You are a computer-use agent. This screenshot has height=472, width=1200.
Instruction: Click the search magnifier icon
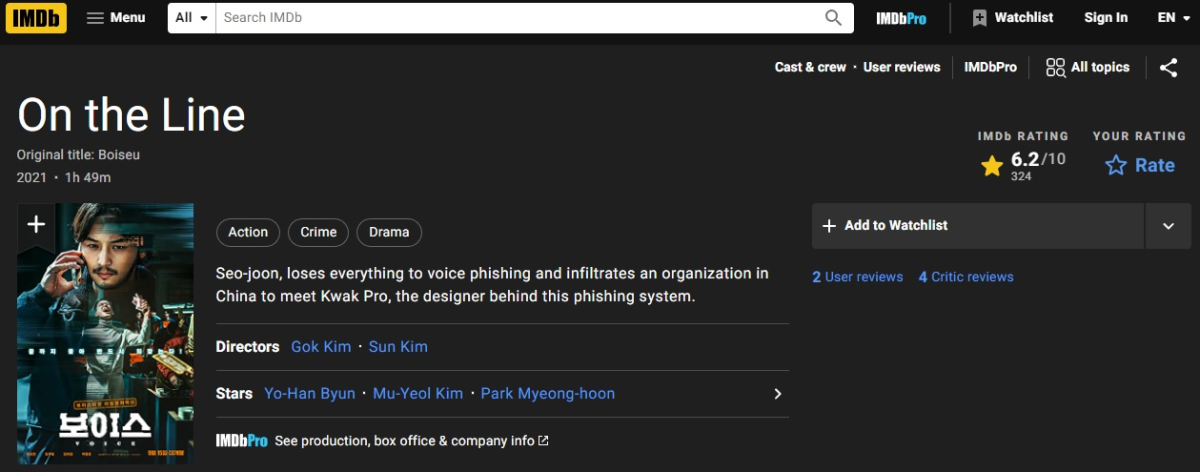coord(833,18)
